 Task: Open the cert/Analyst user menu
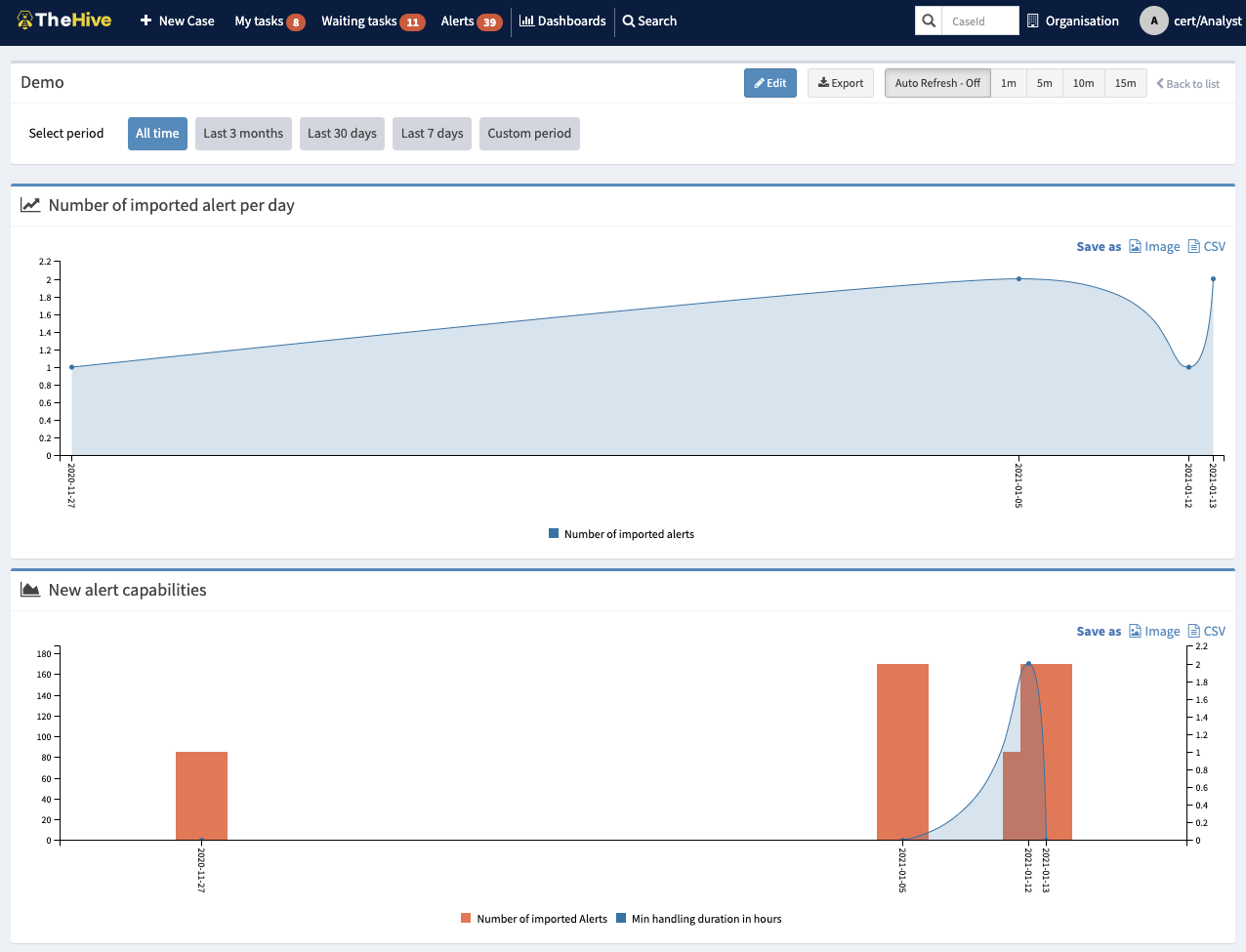tap(1190, 20)
